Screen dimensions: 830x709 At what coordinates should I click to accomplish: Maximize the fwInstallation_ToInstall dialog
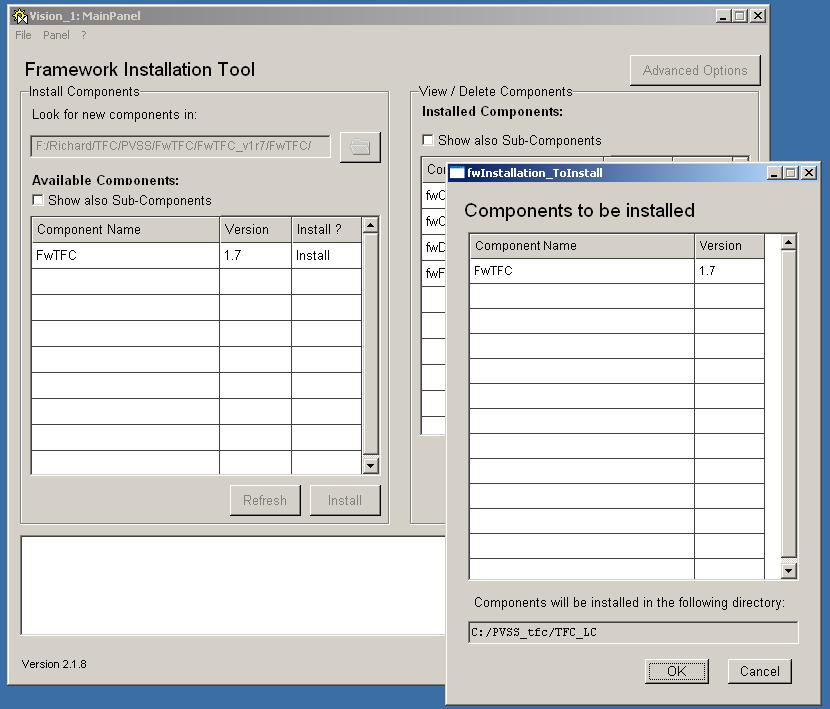(791, 173)
